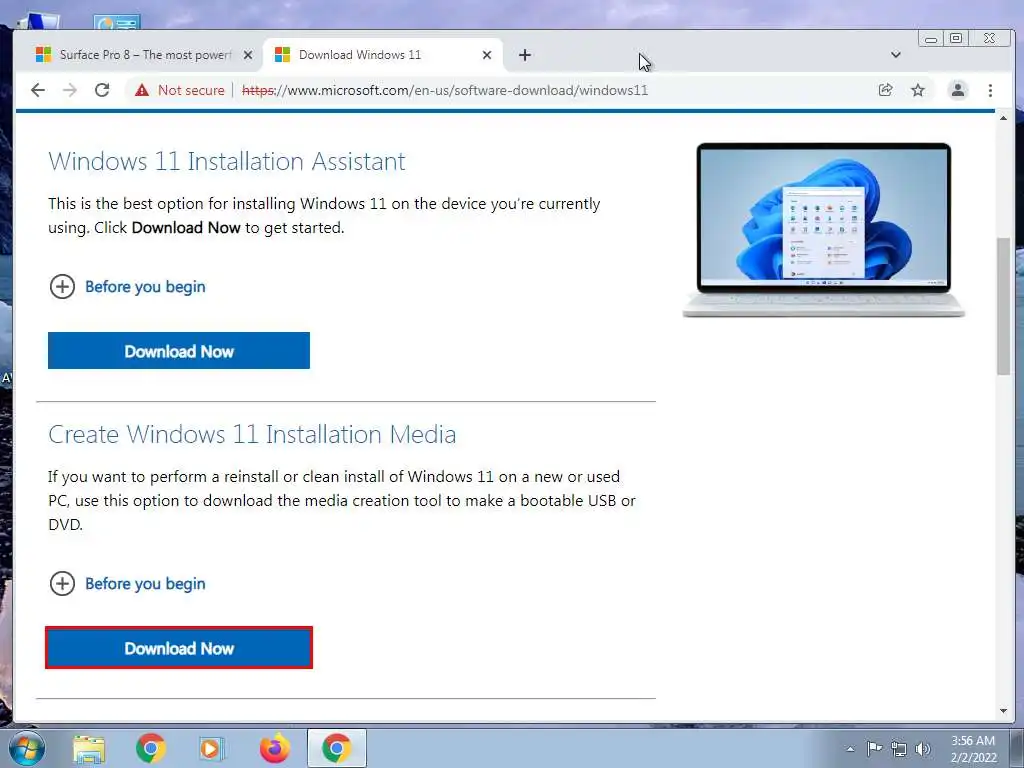Open File Explorer from the taskbar
Screen dimensions: 1024x768
pyautogui.click(x=89, y=748)
